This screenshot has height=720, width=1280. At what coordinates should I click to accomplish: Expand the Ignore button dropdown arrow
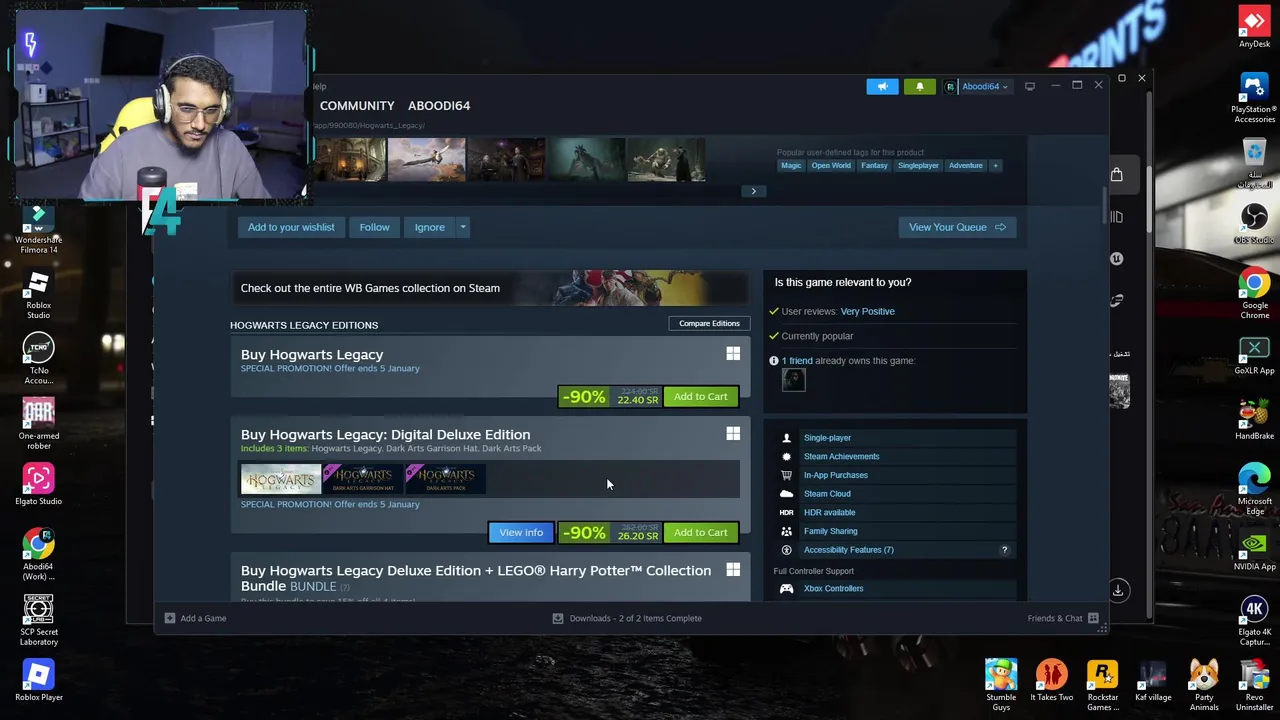tap(463, 227)
